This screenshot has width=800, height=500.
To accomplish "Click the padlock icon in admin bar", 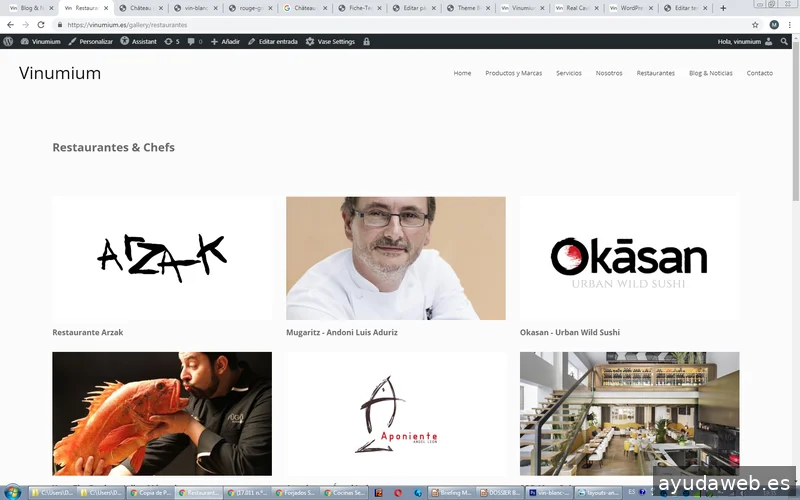I will (366, 42).
